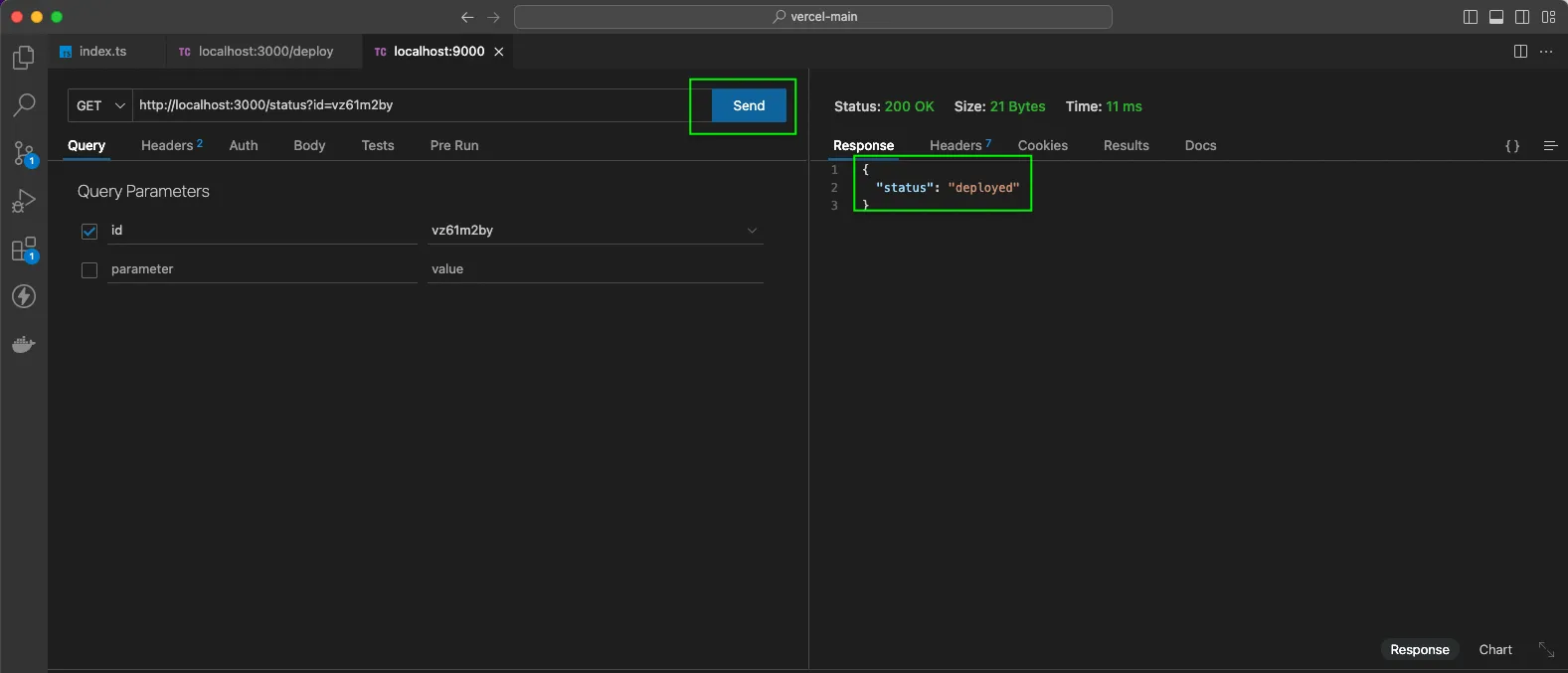
Task: Click the "status" key in response
Action: pos(904,188)
